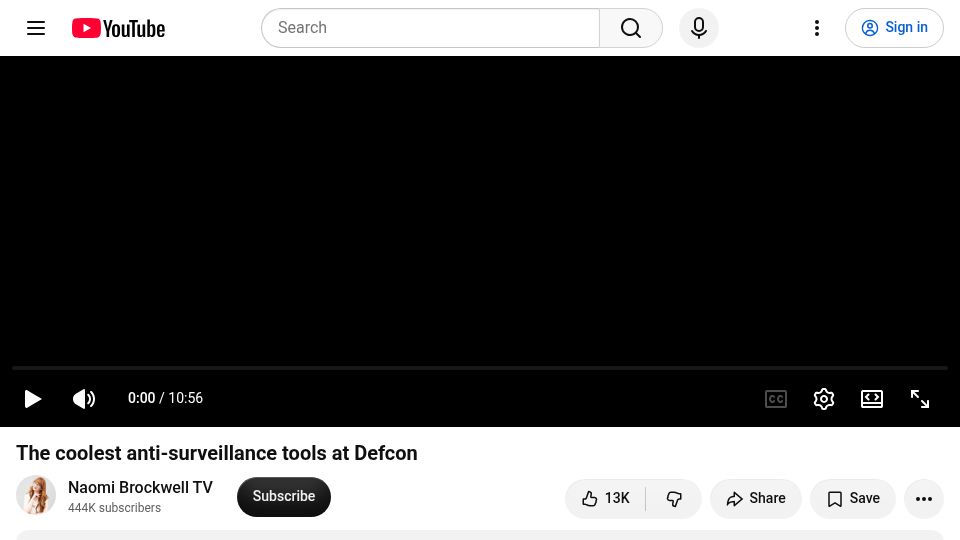This screenshot has height=540, width=960.
Task: Toggle closed captions CC button
Action: pyautogui.click(x=776, y=399)
